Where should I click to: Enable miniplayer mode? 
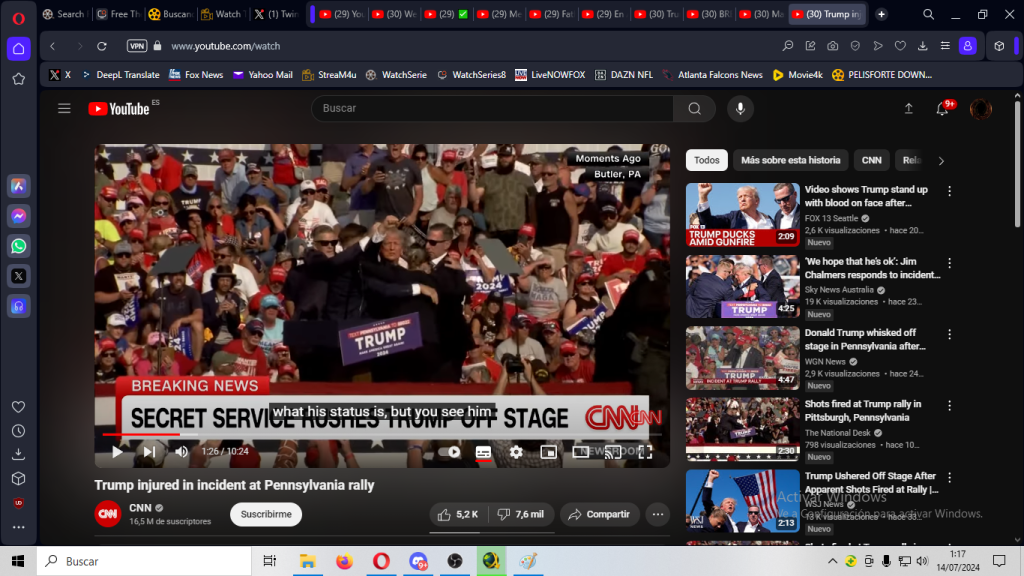(x=549, y=452)
